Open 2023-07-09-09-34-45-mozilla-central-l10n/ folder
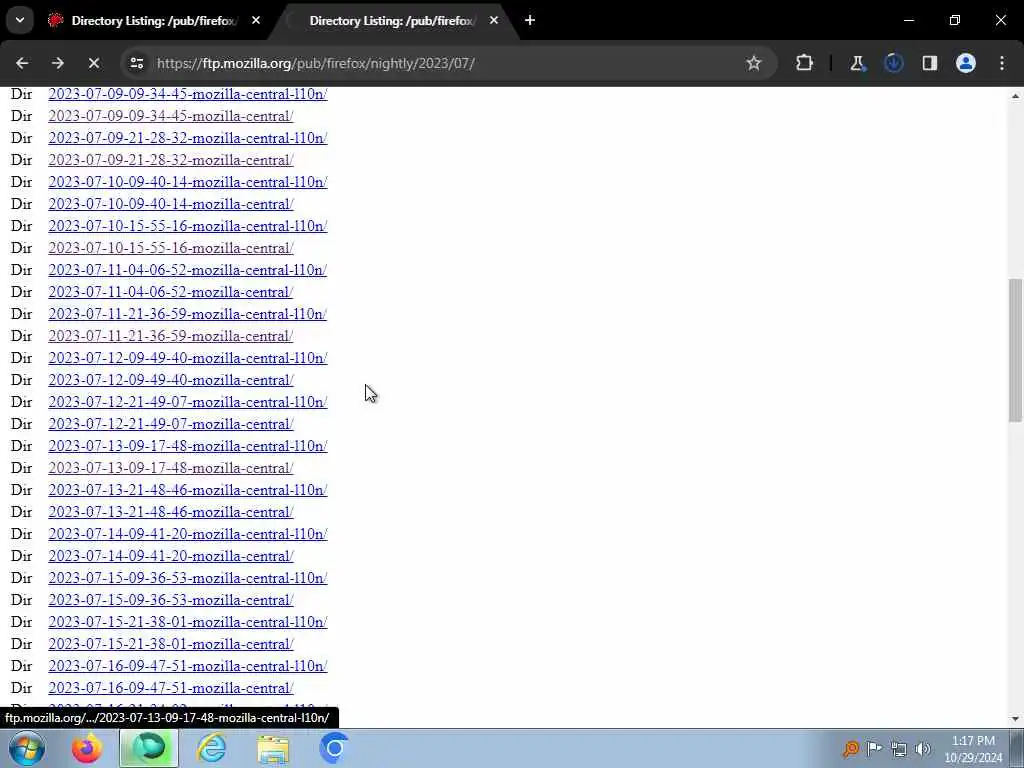1024x768 pixels. pos(187,94)
